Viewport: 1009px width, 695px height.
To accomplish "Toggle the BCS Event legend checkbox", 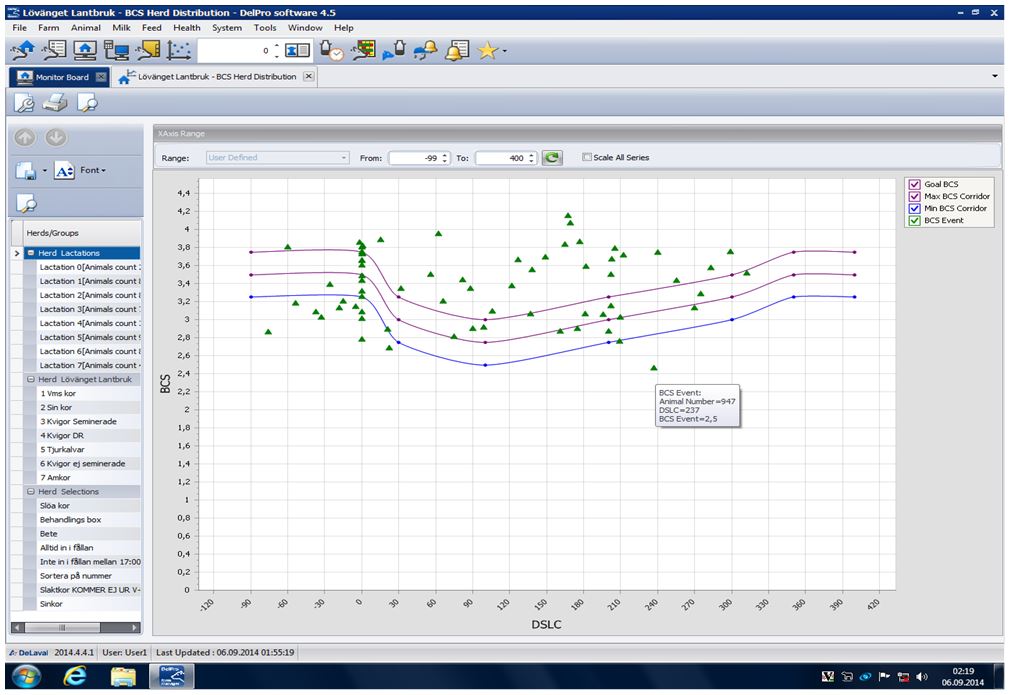I will (914, 221).
